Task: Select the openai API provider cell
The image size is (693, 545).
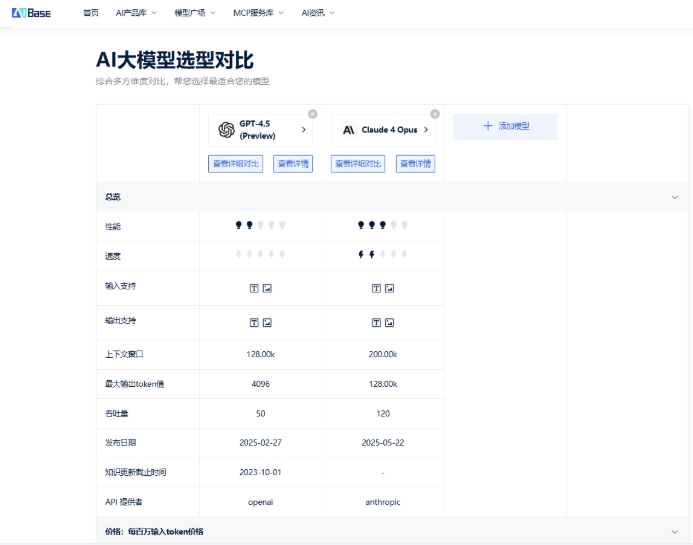Action: [x=261, y=502]
